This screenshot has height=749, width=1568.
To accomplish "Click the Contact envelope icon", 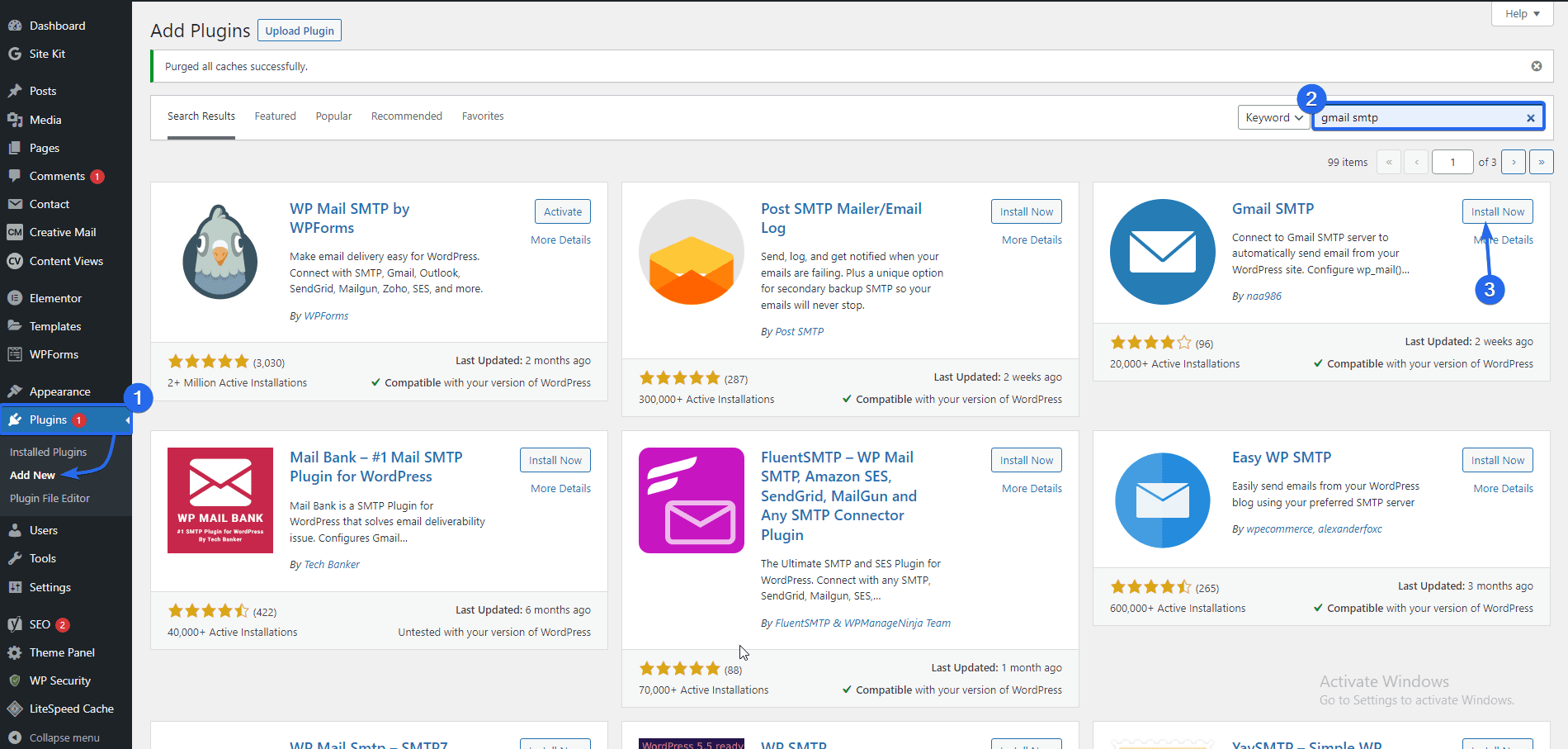I will click(x=15, y=204).
